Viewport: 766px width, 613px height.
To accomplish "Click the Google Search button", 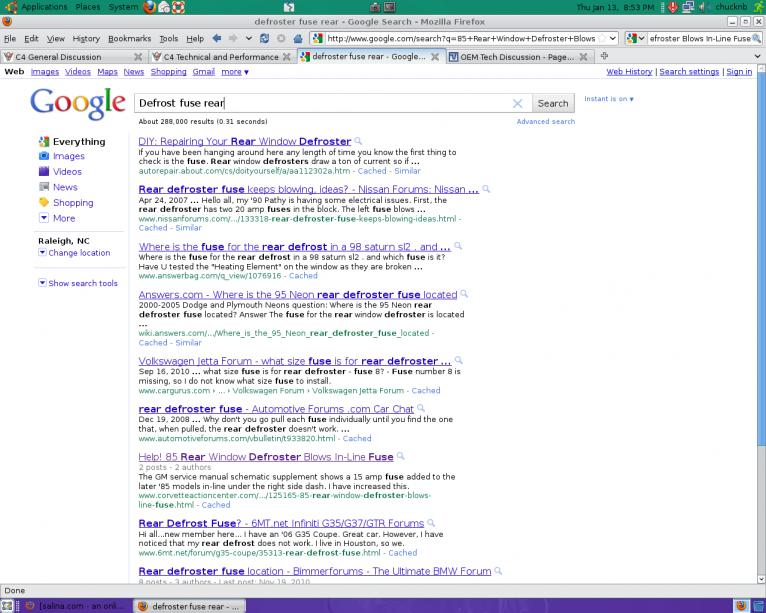I will (553, 104).
